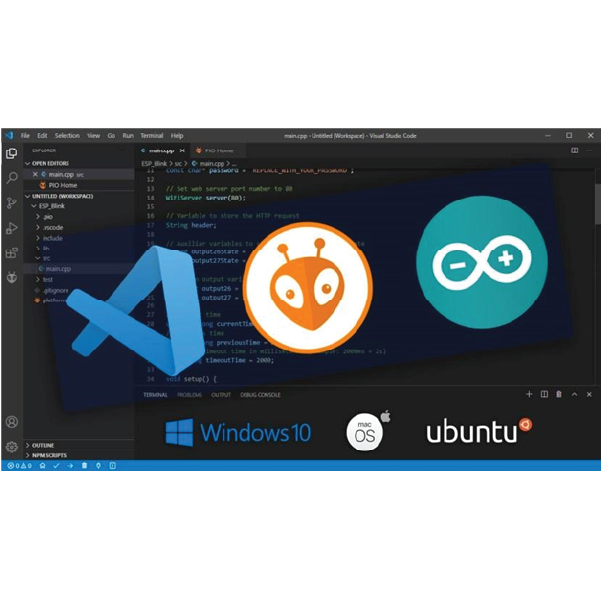Click code line 17 String header
This screenshot has width=601, height=600.
point(191,225)
